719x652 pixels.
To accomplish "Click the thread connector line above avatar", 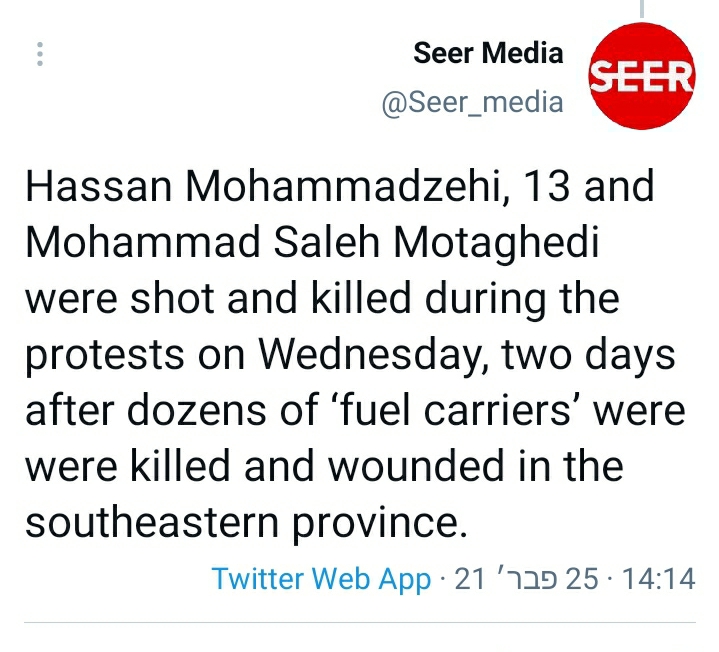I will coord(641,9).
